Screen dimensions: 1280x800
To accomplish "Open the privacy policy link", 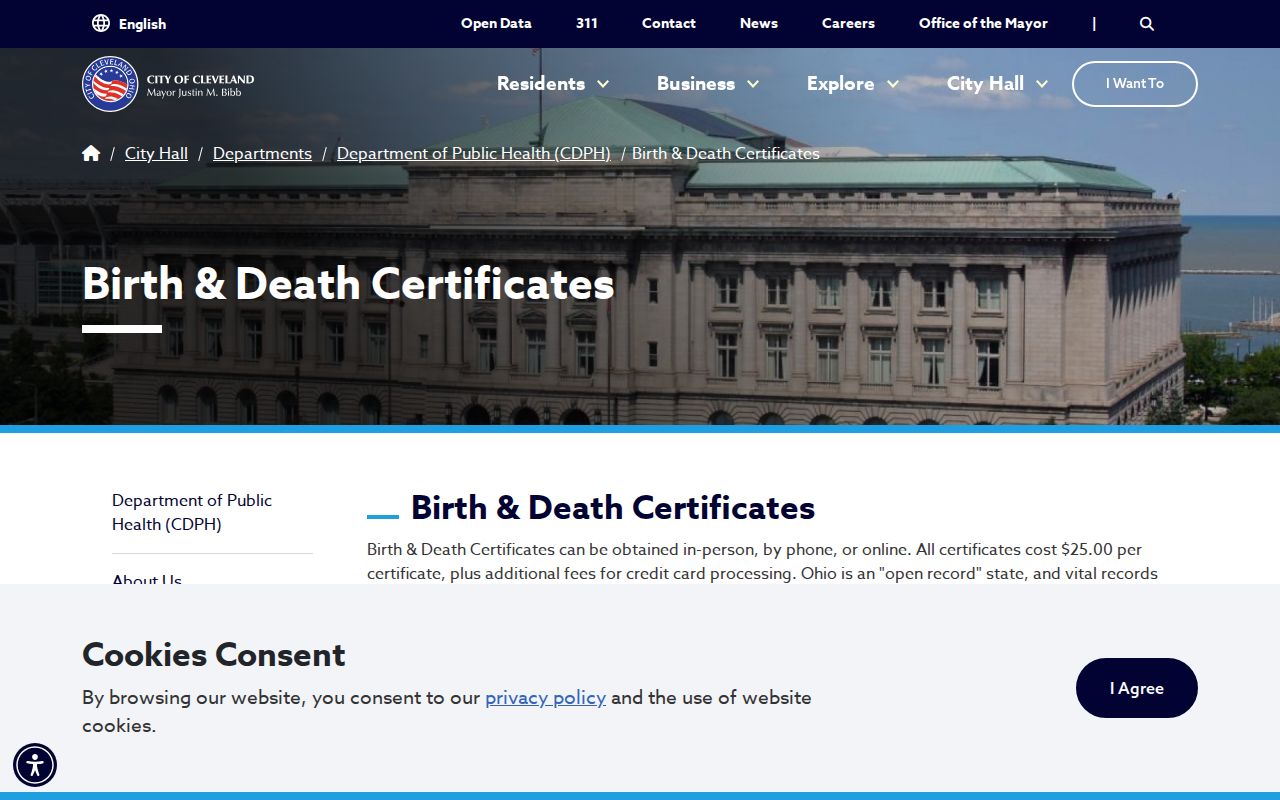I will [x=545, y=697].
